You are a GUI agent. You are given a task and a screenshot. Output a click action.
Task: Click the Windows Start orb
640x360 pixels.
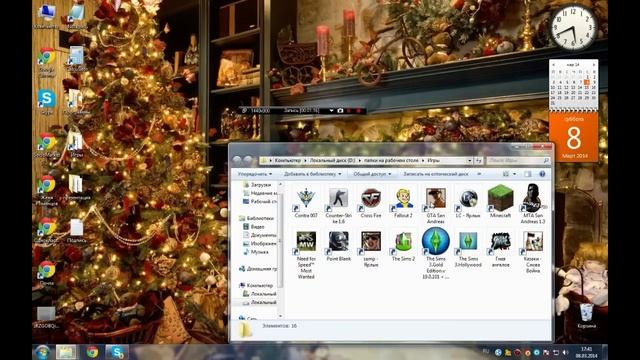pos(42,352)
